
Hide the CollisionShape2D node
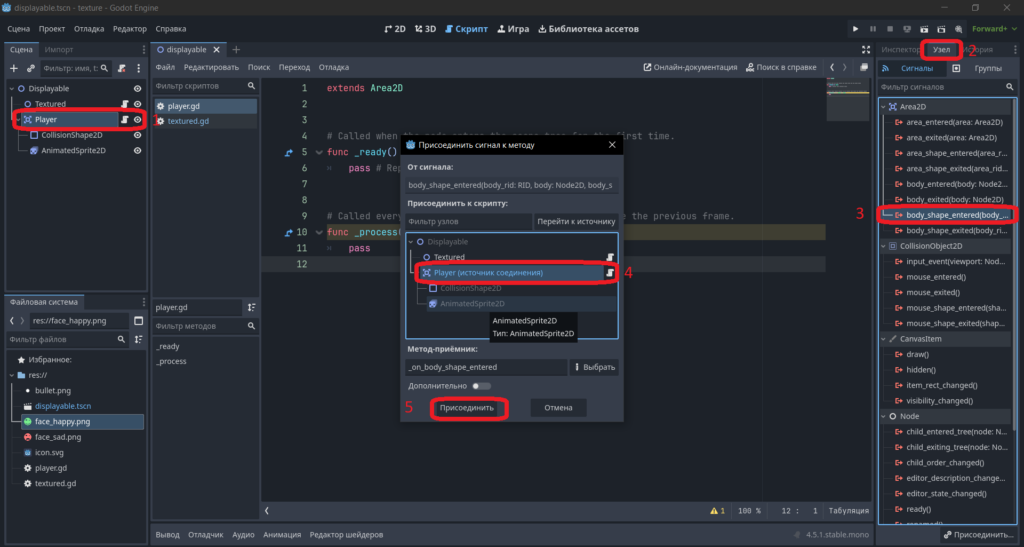(137, 135)
